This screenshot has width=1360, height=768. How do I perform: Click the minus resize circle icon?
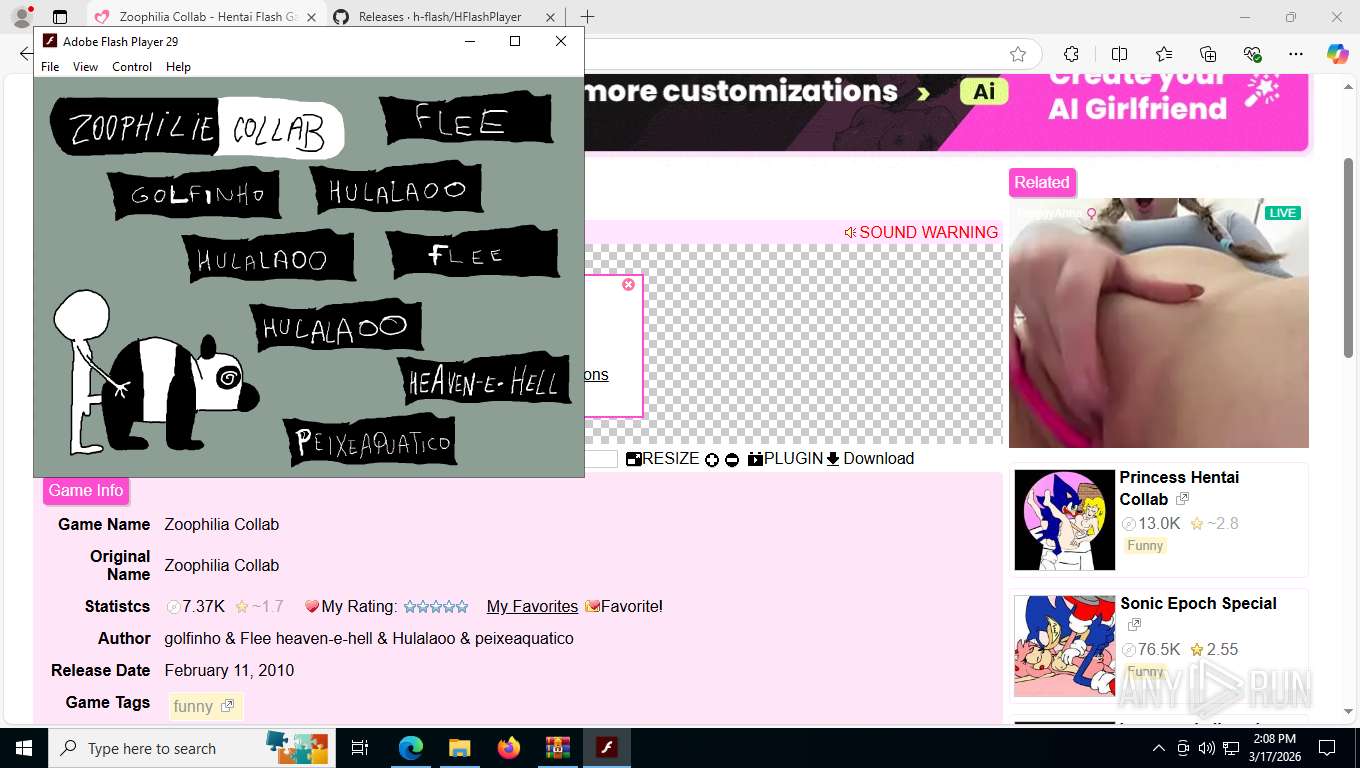pyautogui.click(x=732, y=460)
